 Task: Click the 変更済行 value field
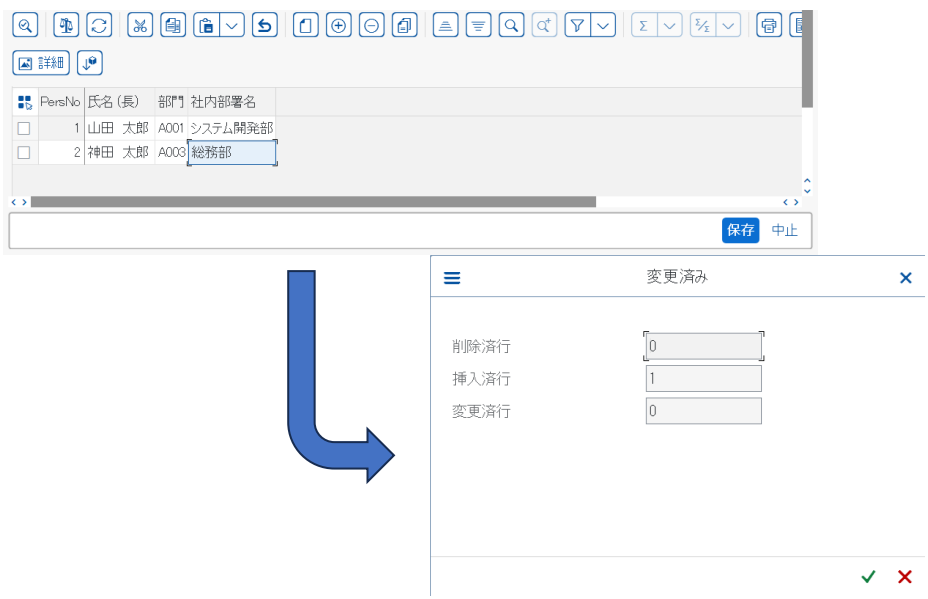tap(704, 411)
